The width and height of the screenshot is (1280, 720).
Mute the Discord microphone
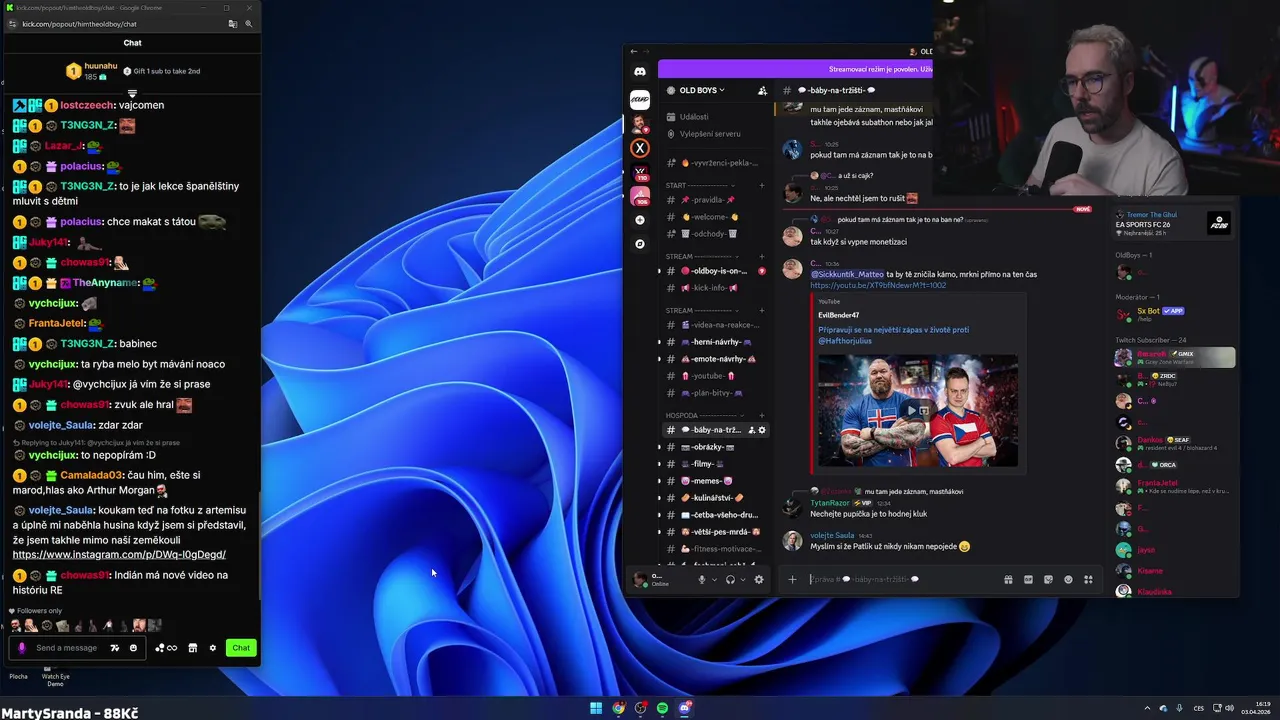click(701, 579)
